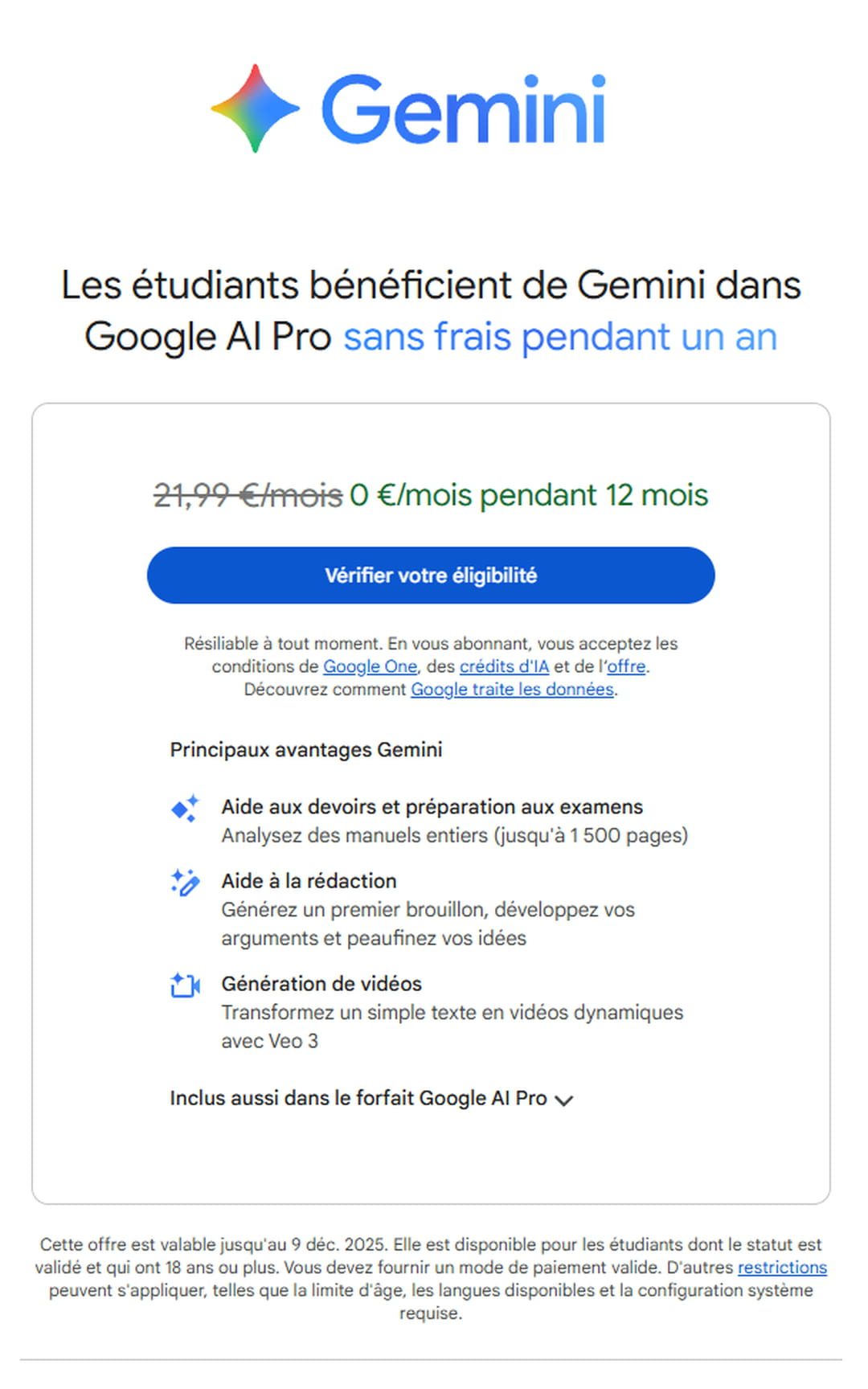The height and width of the screenshot is (1389, 868).
Task: Click the 'Principaux avantages Gemini' heading
Action: (x=306, y=749)
